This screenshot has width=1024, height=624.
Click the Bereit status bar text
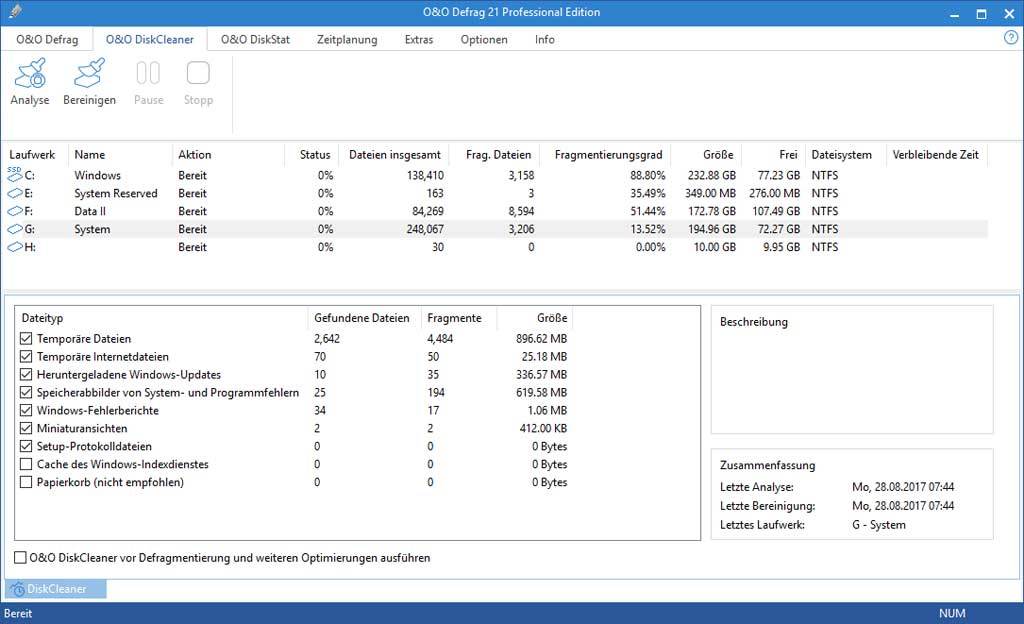[x=18, y=614]
